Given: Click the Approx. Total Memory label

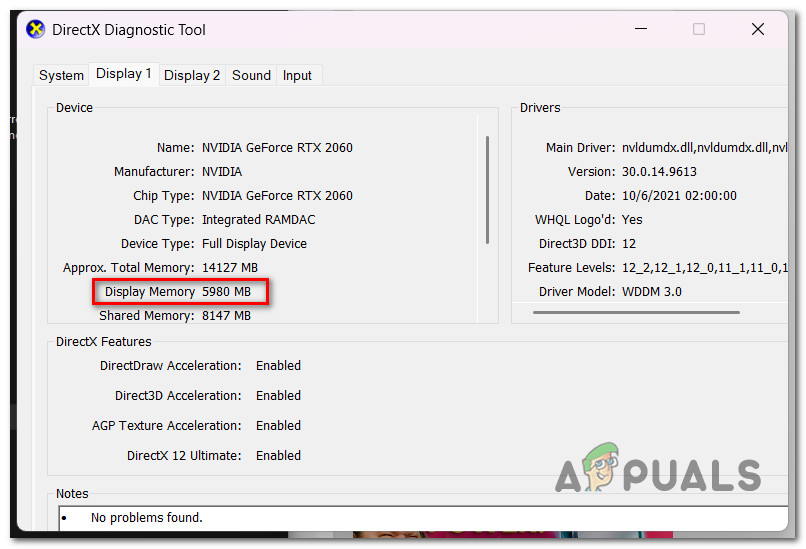Looking at the screenshot, I should (129, 268).
